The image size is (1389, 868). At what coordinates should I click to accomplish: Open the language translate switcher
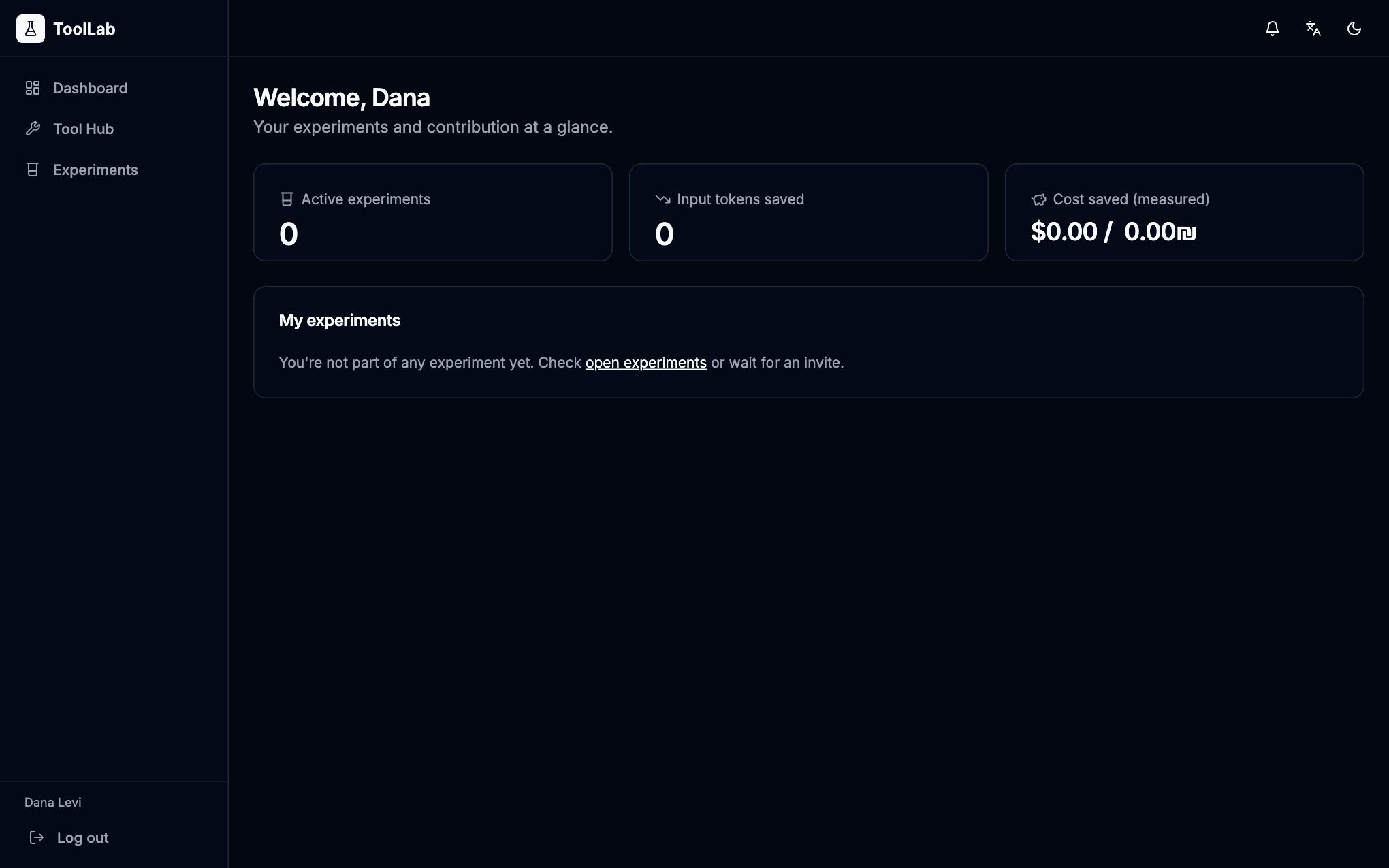coord(1313,29)
